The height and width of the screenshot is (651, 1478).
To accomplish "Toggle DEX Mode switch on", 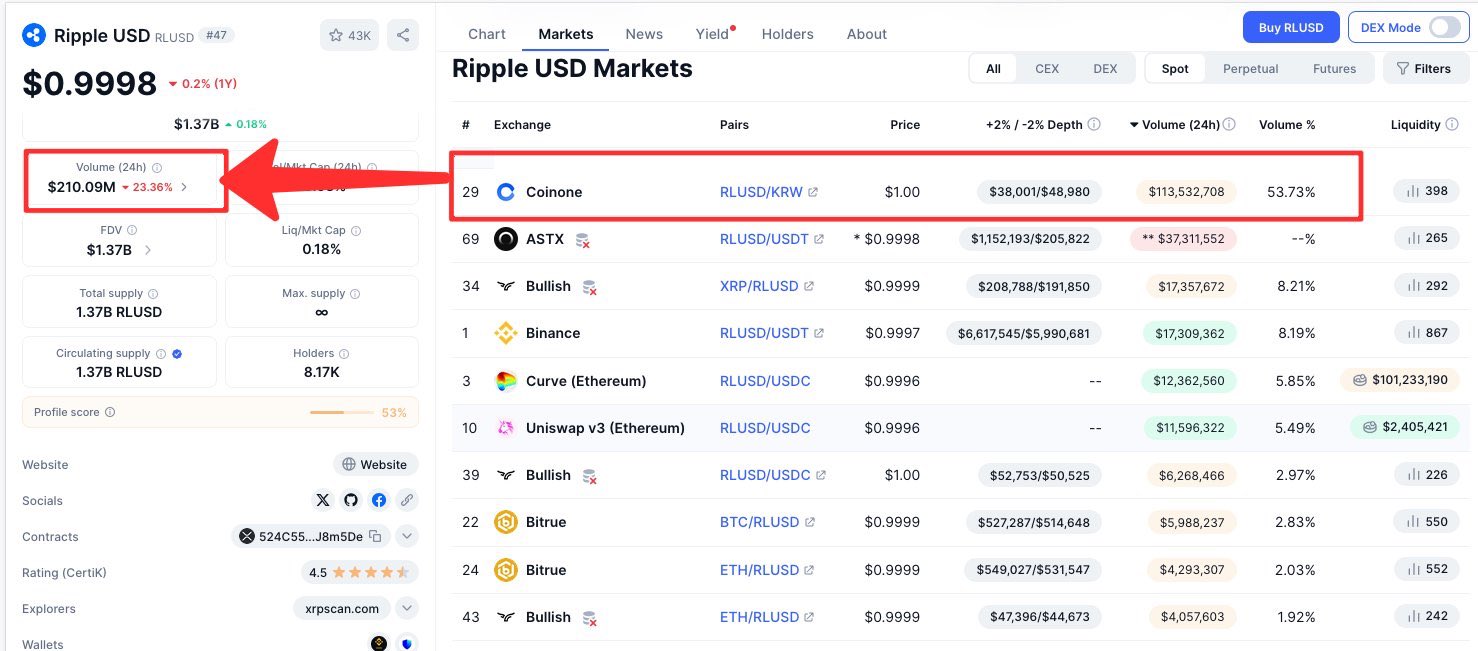I will 1444,28.
